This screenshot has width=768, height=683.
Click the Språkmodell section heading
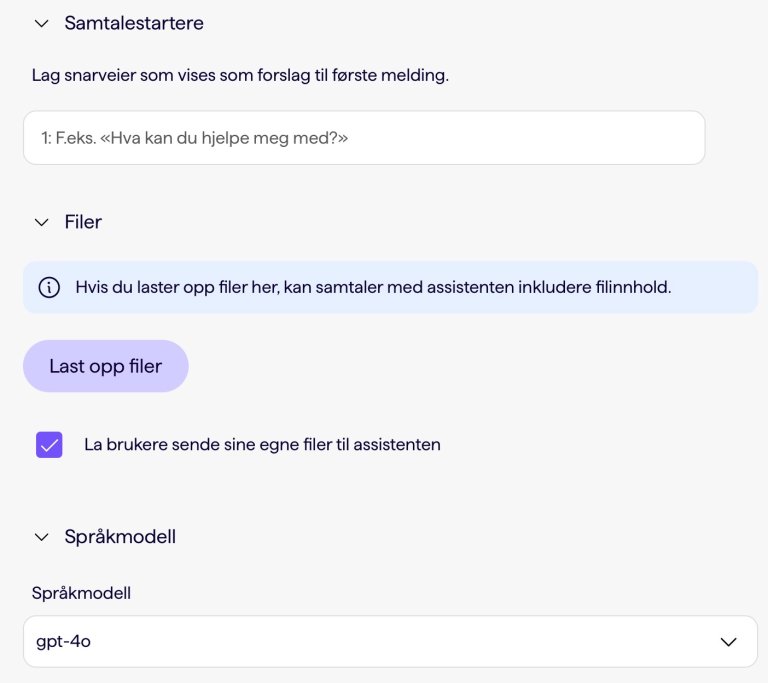tap(120, 537)
